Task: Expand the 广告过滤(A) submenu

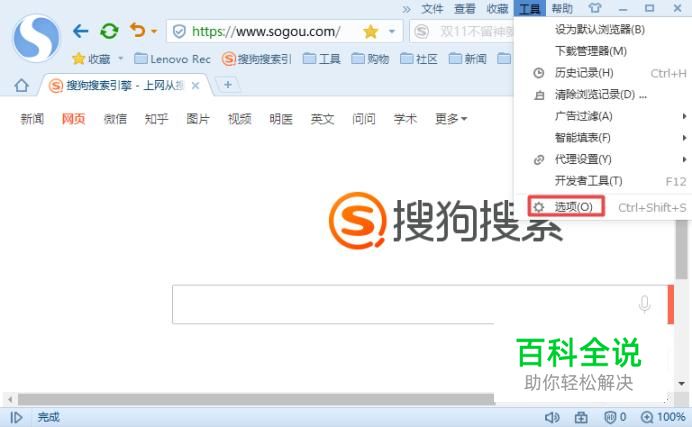Action: (601, 116)
